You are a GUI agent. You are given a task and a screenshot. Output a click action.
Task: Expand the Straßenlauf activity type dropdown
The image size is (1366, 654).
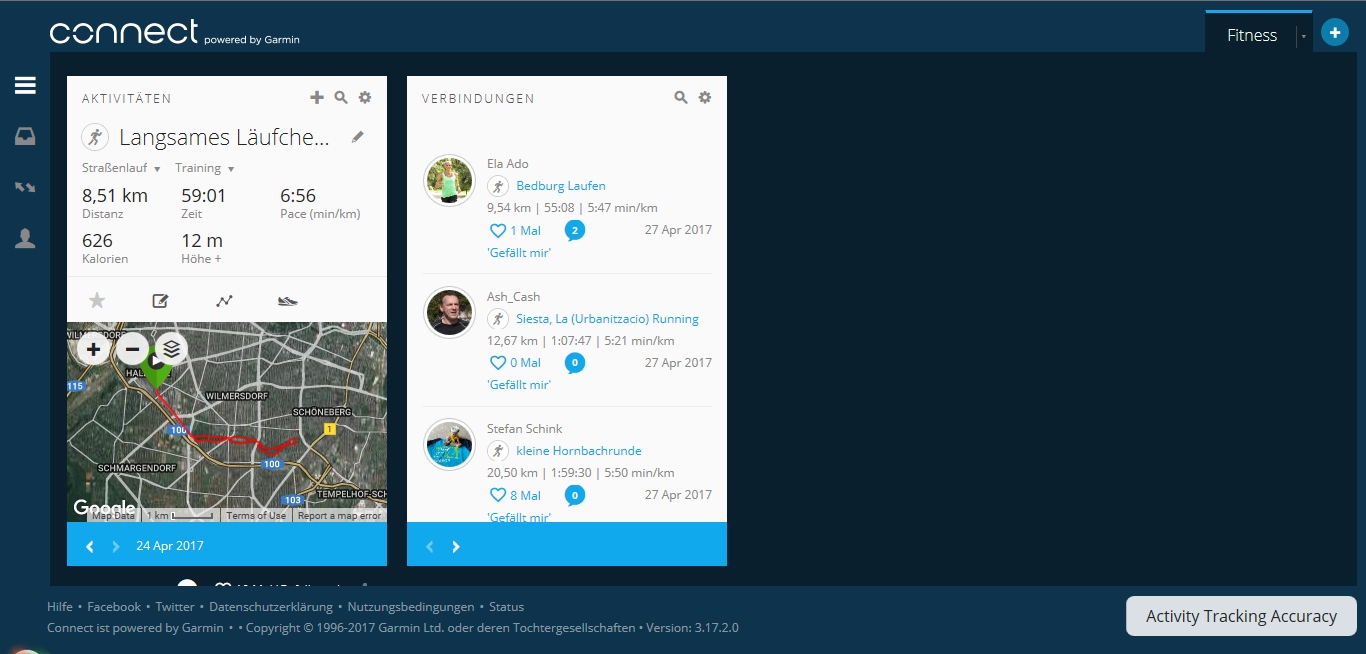tap(157, 169)
